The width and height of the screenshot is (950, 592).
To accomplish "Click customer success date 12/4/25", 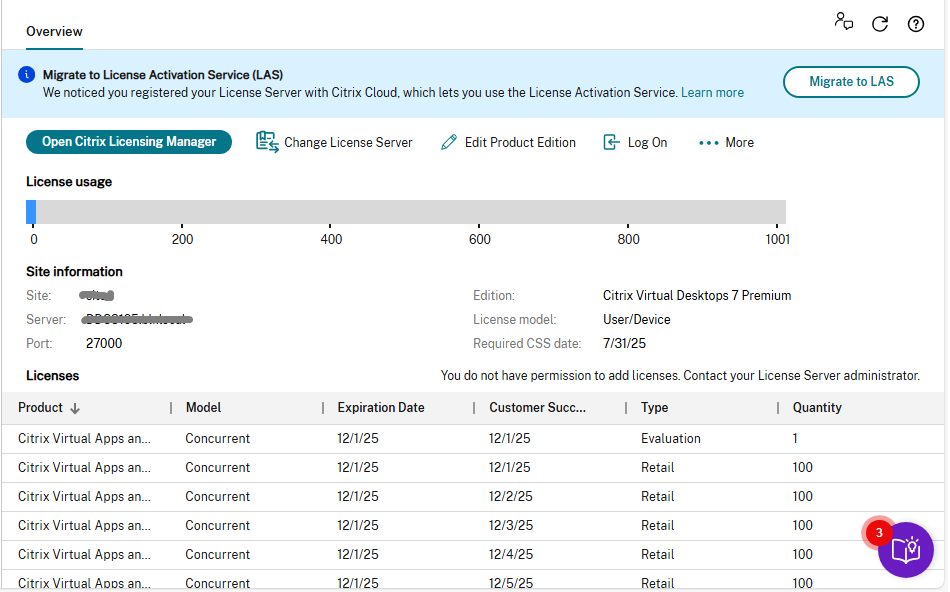I will click(511, 555).
